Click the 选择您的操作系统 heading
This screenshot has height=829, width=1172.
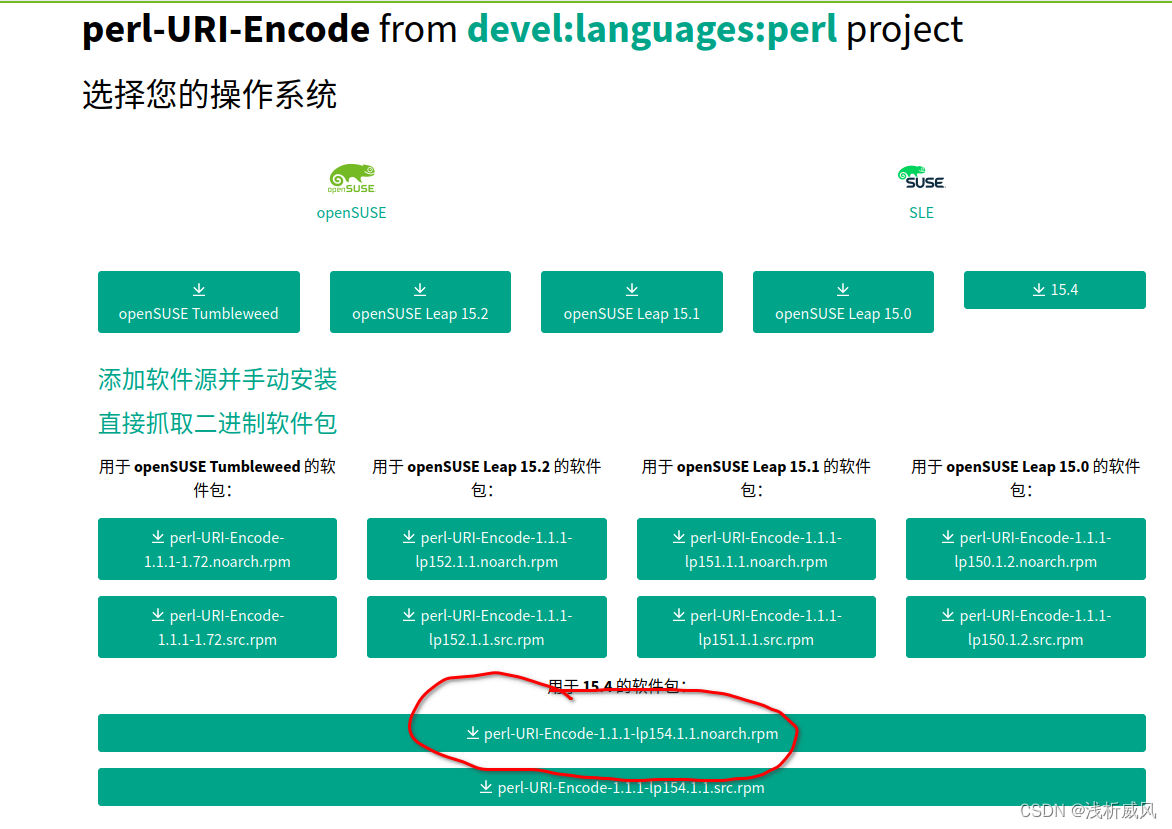[209, 95]
